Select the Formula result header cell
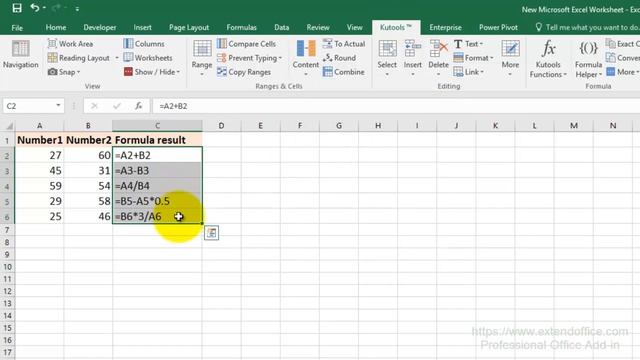This screenshot has width=640, height=360. pos(157,140)
